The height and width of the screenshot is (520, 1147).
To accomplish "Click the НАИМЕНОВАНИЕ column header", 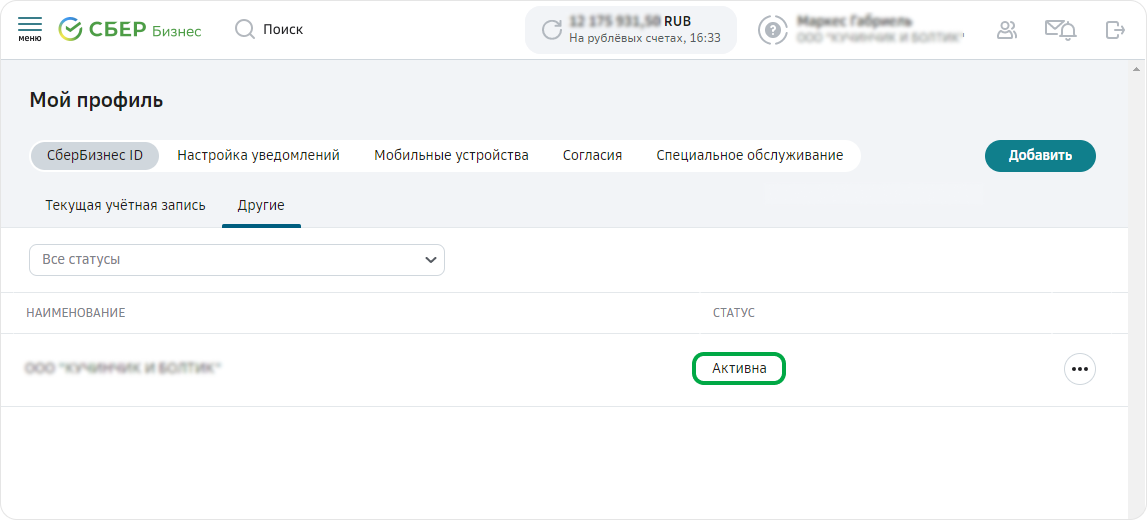I will [x=76, y=313].
